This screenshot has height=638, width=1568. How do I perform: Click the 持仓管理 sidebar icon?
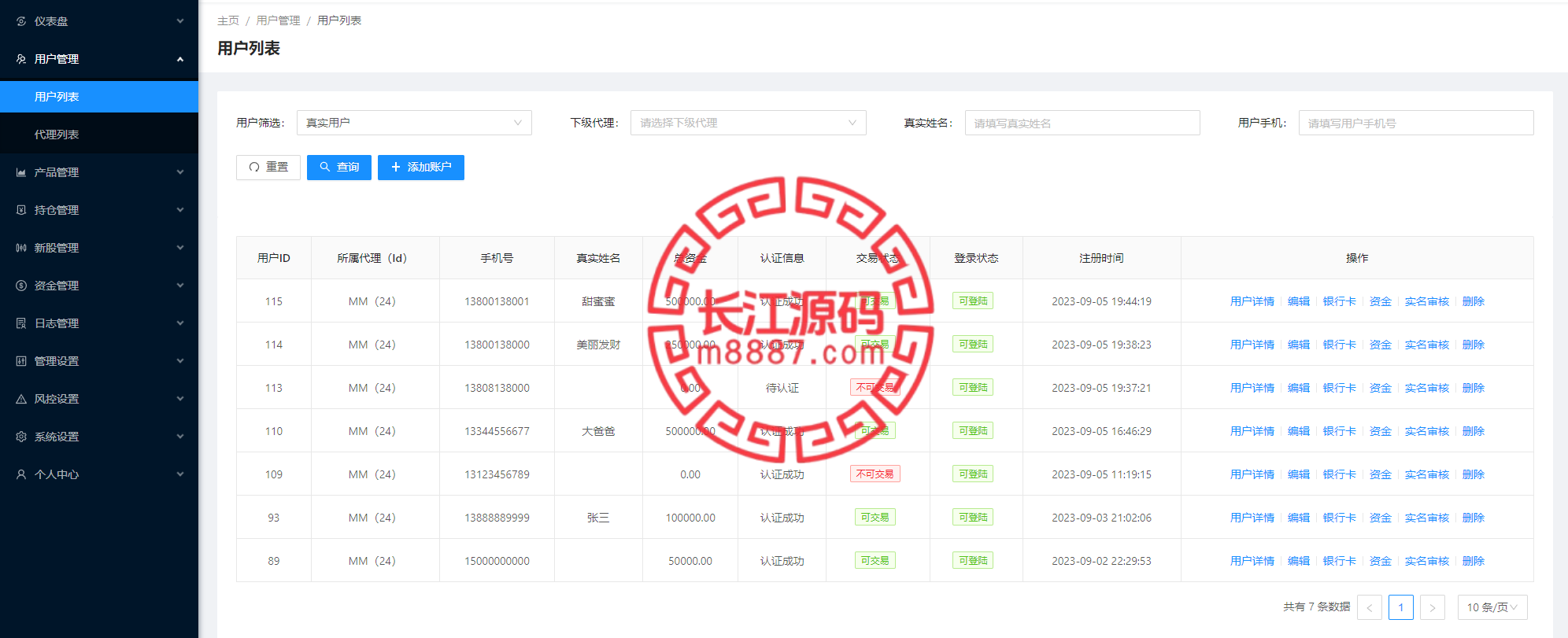coord(21,210)
